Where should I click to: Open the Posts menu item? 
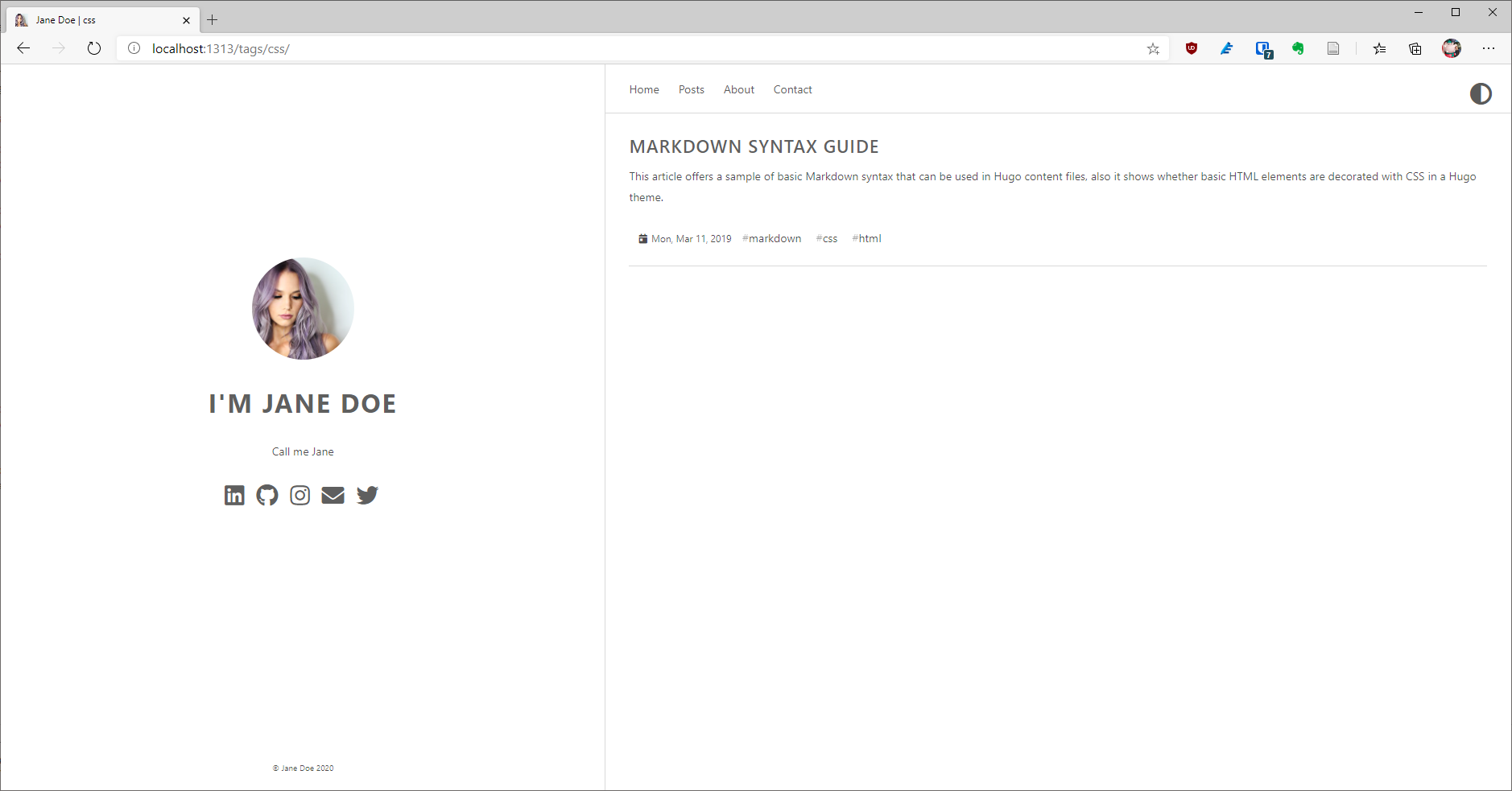tap(692, 89)
